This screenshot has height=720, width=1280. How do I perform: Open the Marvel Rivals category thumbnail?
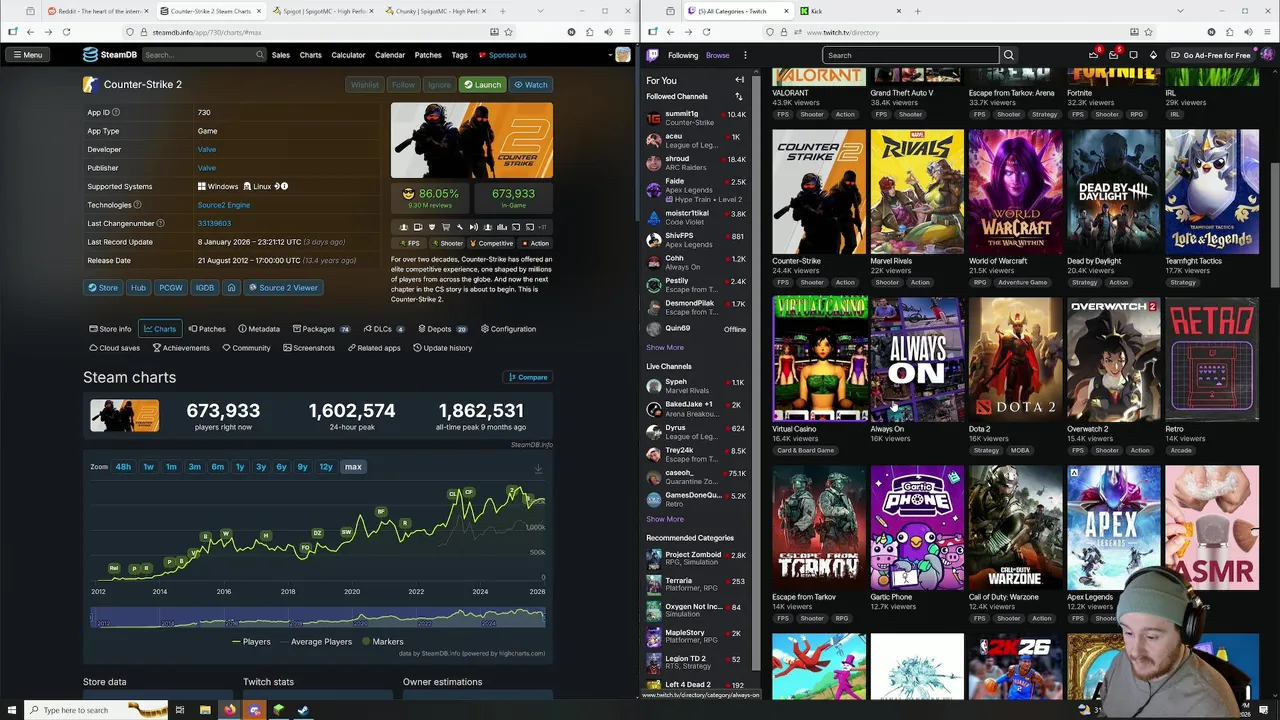pyautogui.click(x=917, y=191)
